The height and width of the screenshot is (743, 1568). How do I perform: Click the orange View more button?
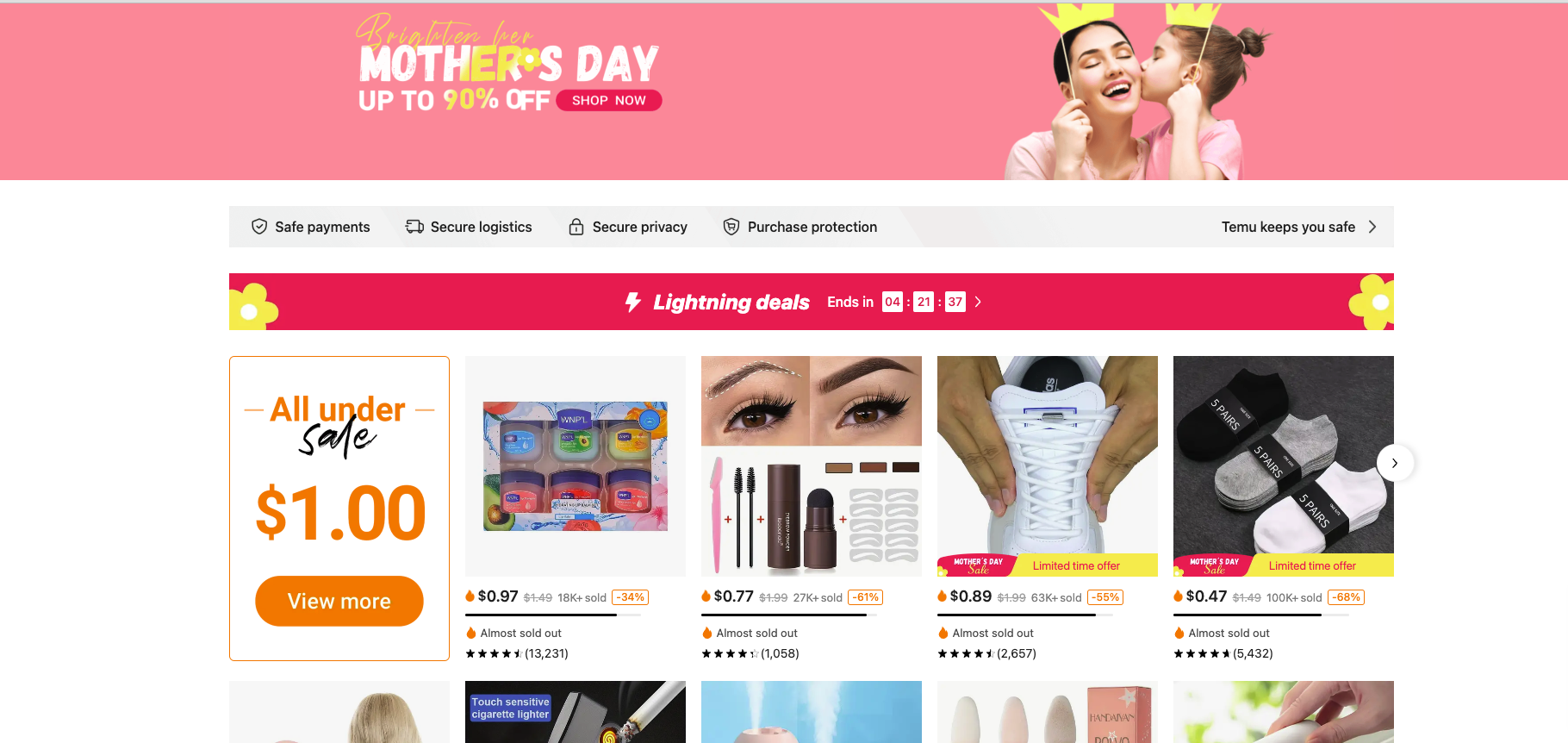tap(339, 601)
